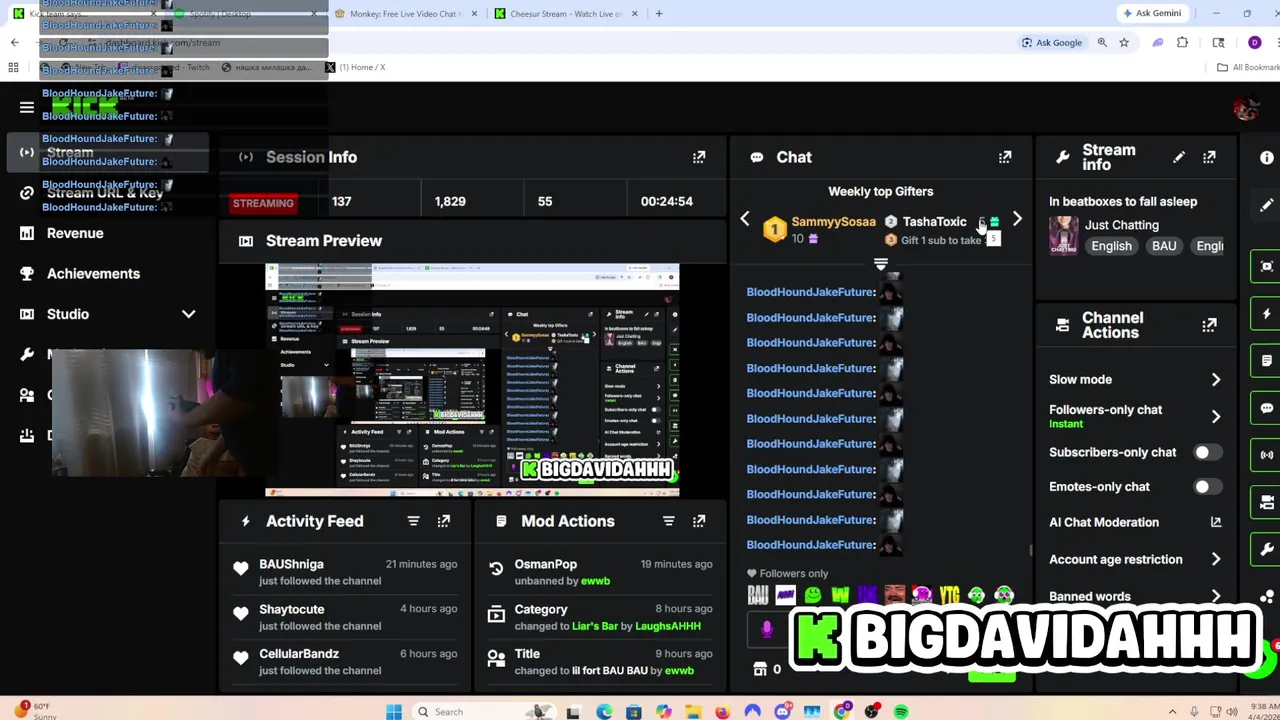Open AI Chat Moderation external link icon

pyautogui.click(x=1216, y=522)
